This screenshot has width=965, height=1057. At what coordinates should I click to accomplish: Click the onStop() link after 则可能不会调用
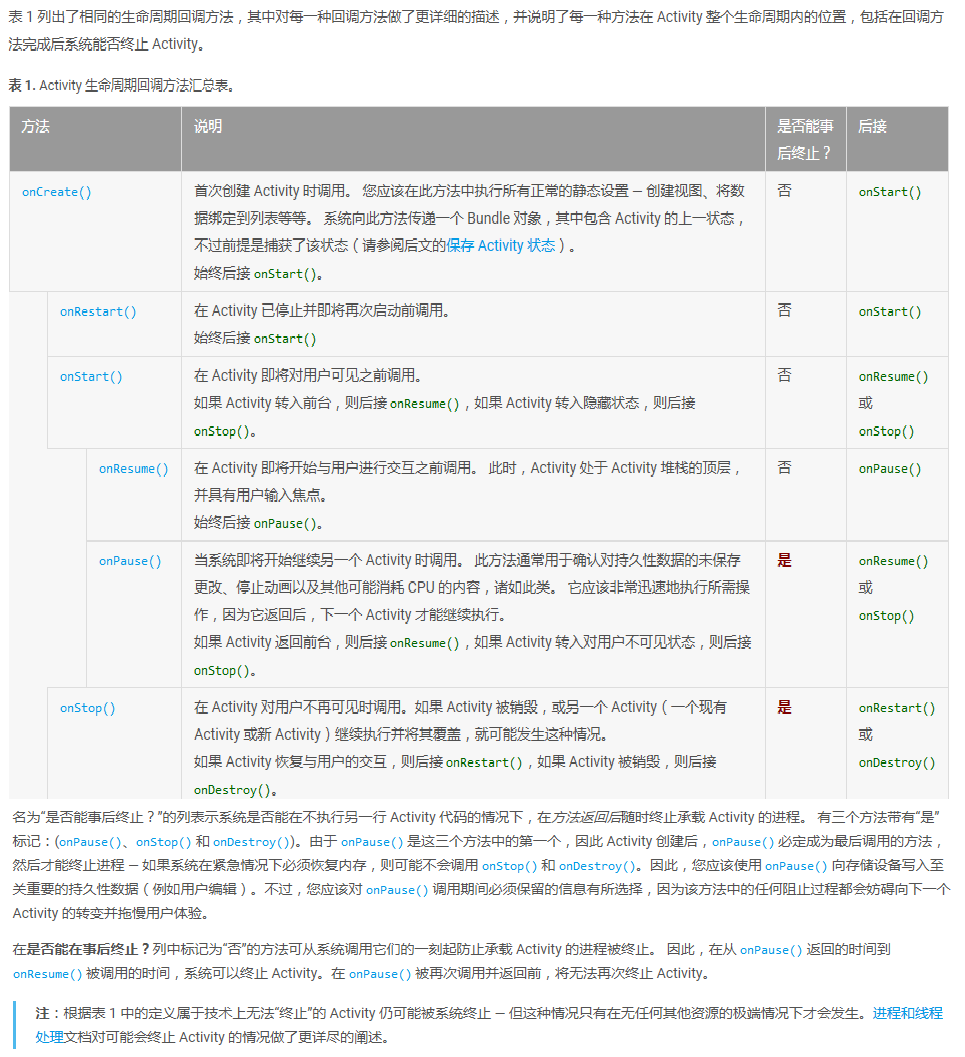pyautogui.click(x=509, y=866)
